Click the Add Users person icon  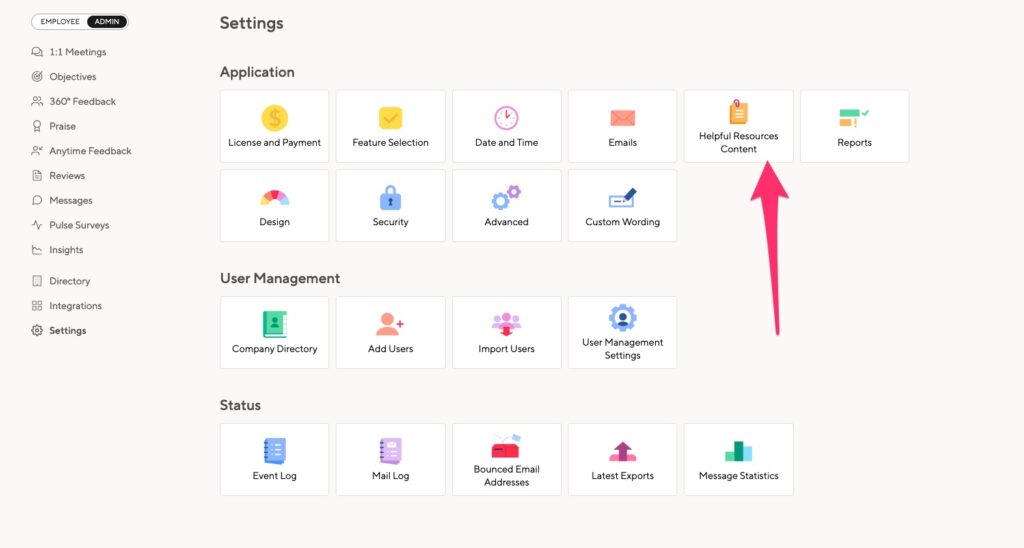391,324
